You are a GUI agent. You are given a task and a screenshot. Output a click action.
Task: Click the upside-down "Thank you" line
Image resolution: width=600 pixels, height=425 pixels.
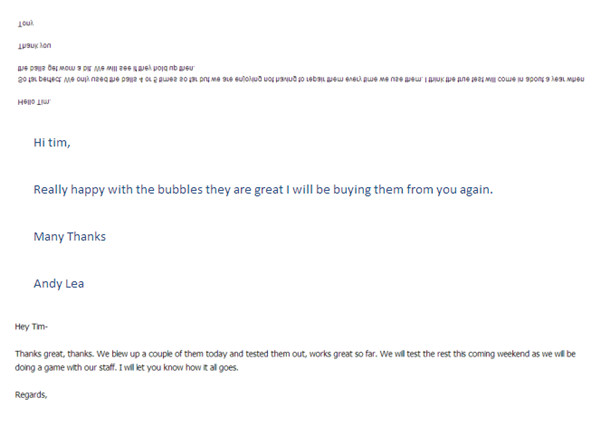[34, 45]
